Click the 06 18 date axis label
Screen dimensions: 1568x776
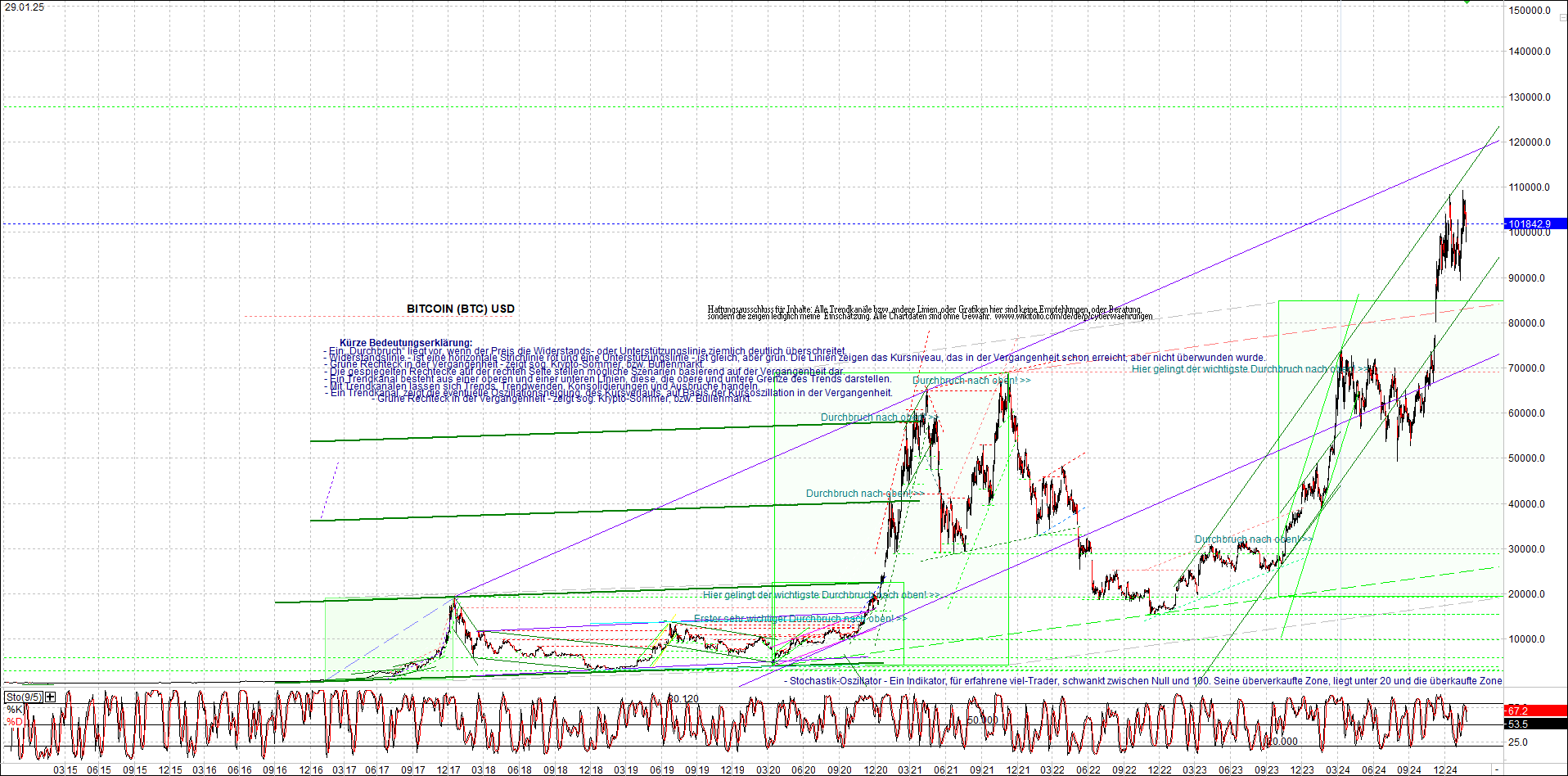click(x=519, y=770)
